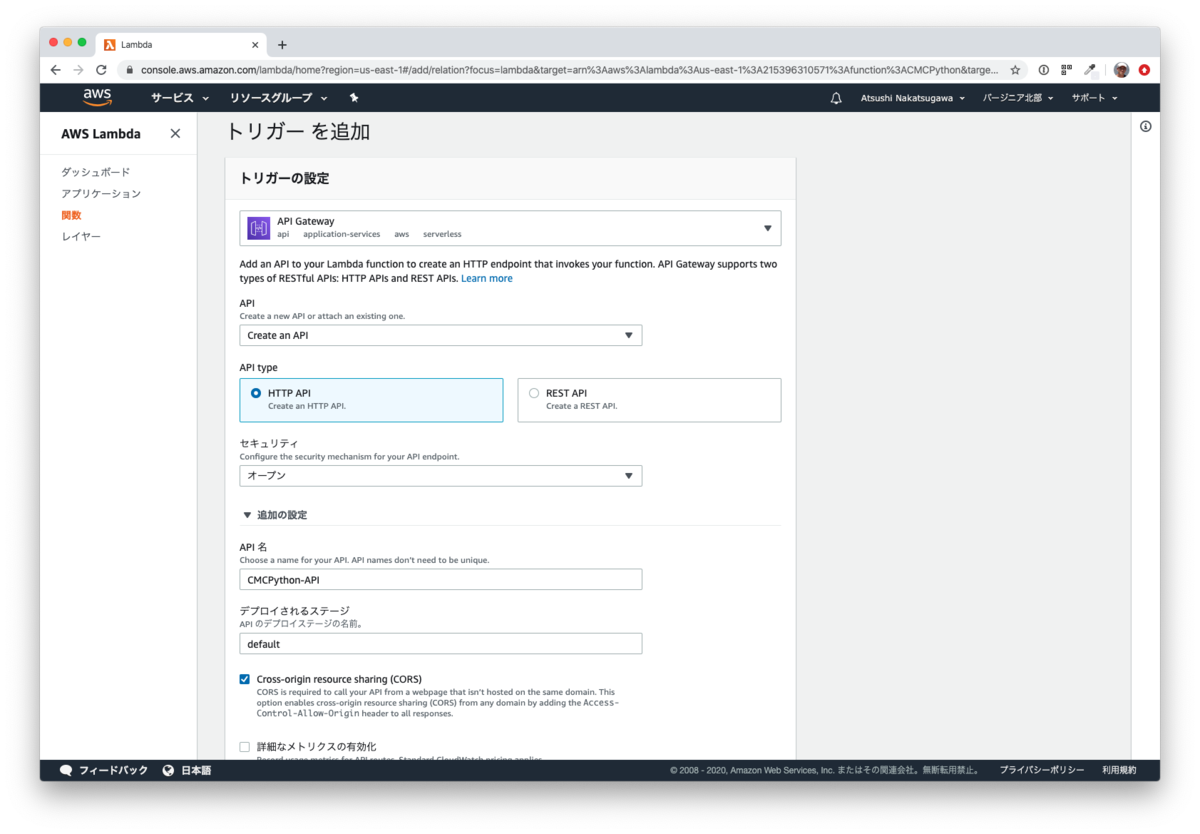Select the HTTP API radio option
Viewport: 1200px width, 834px height.
(x=256, y=393)
